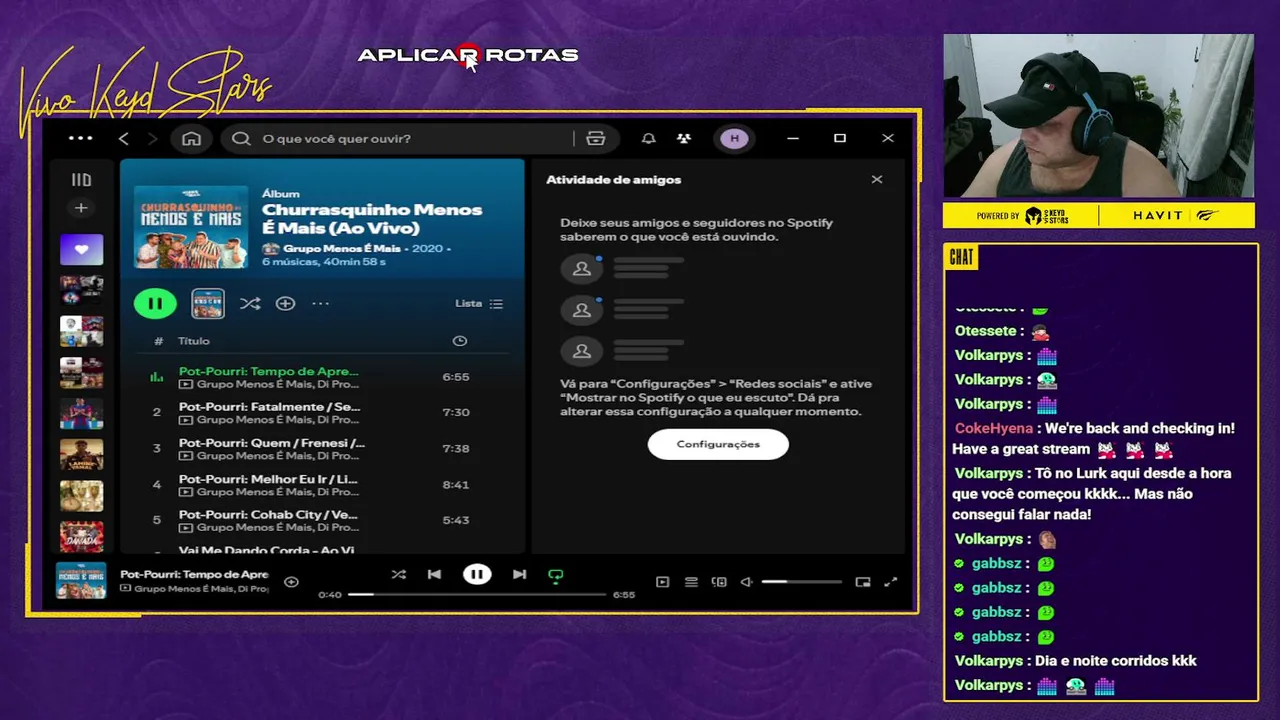The image size is (1280, 720).
Task: Skip to previous track
Action: [x=434, y=574]
